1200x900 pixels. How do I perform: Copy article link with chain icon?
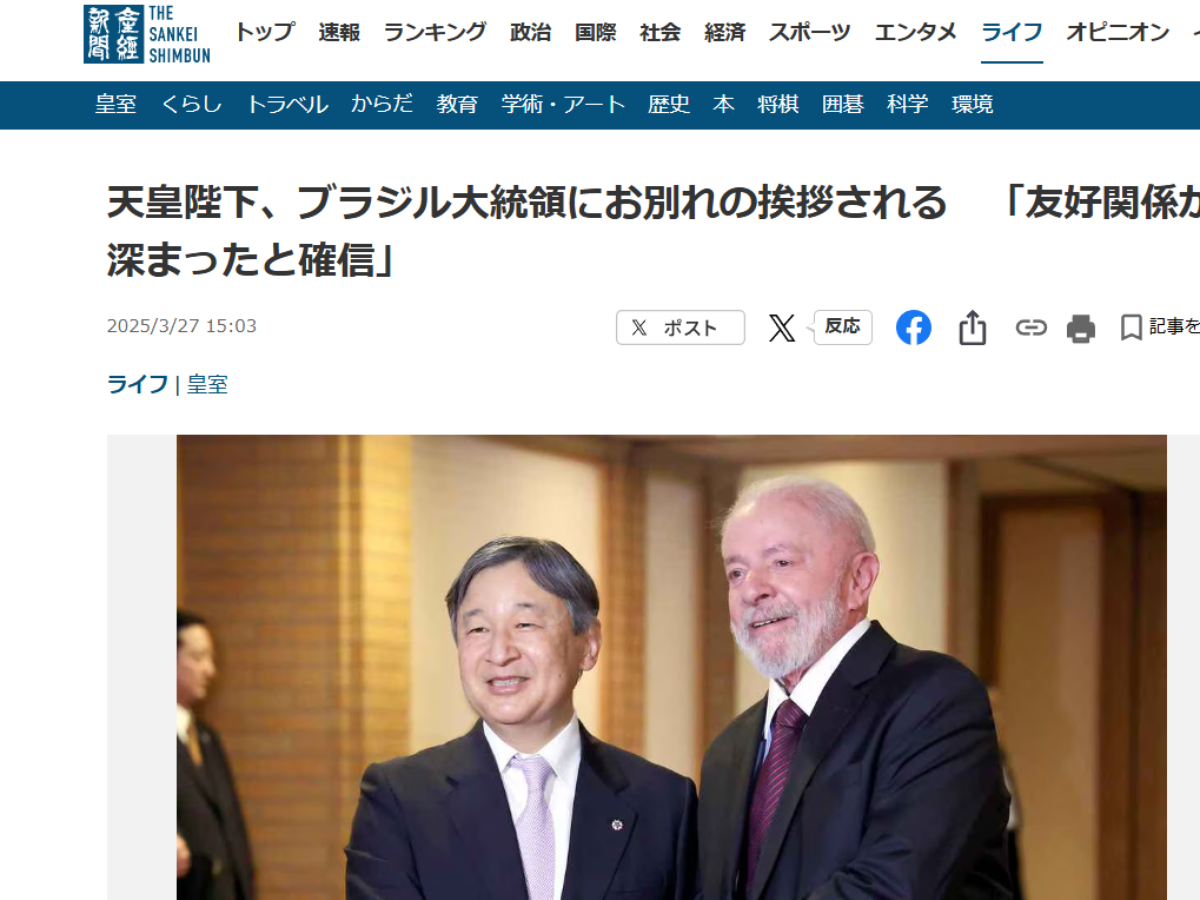point(1031,328)
